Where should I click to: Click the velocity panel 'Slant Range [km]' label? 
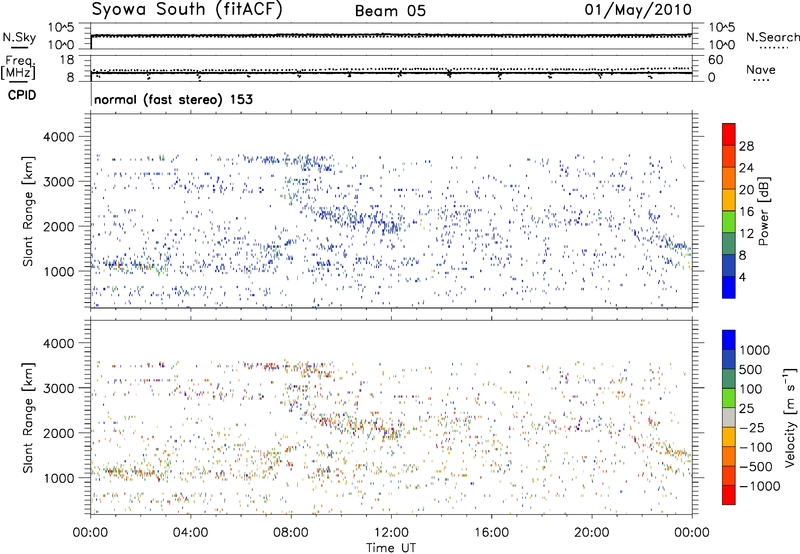click(28, 418)
